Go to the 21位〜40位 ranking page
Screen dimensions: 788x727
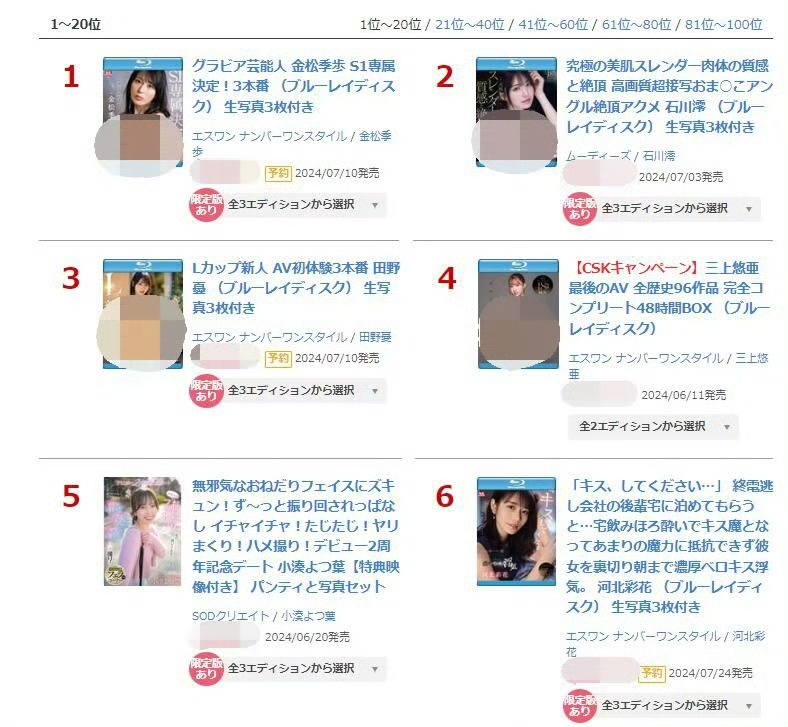(470, 24)
